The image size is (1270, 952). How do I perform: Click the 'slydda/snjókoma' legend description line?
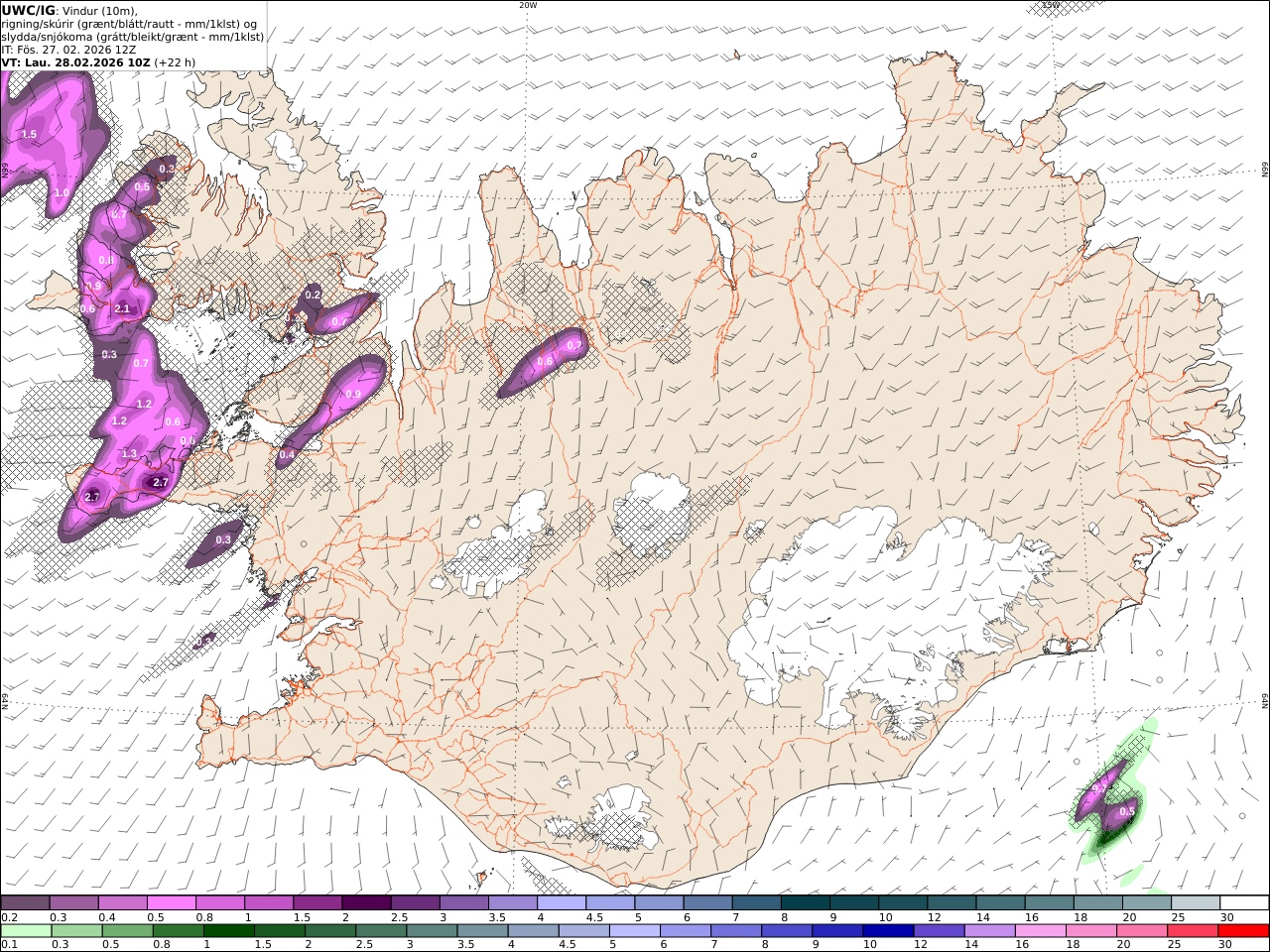(x=133, y=36)
